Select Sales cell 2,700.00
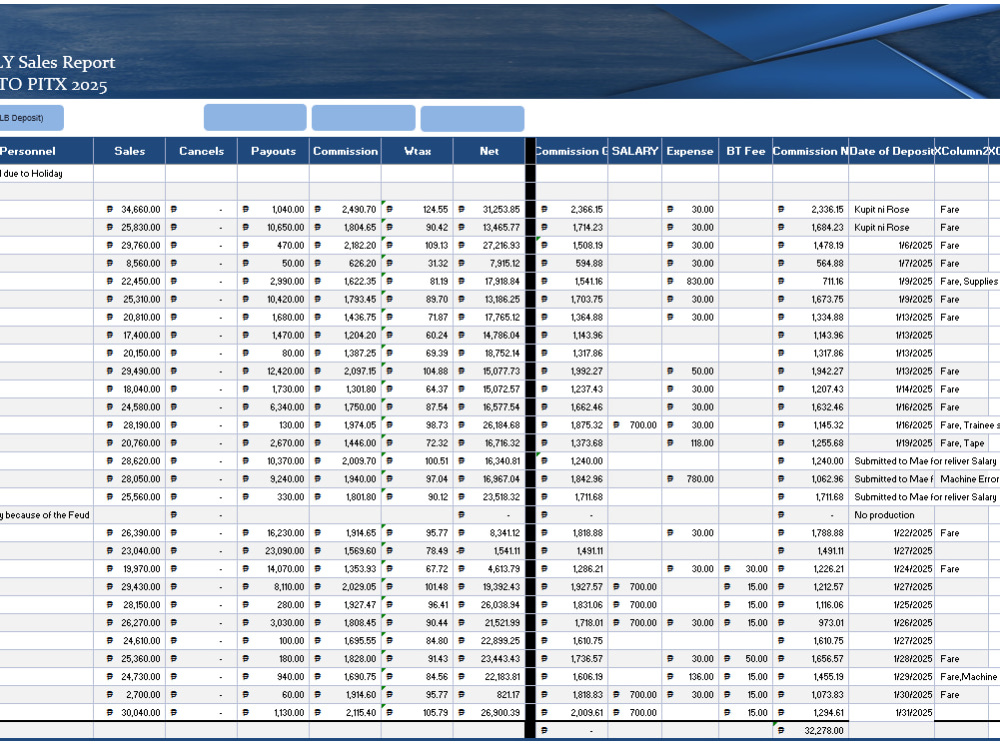This screenshot has width=1000, height=749. (x=129, y=694)
